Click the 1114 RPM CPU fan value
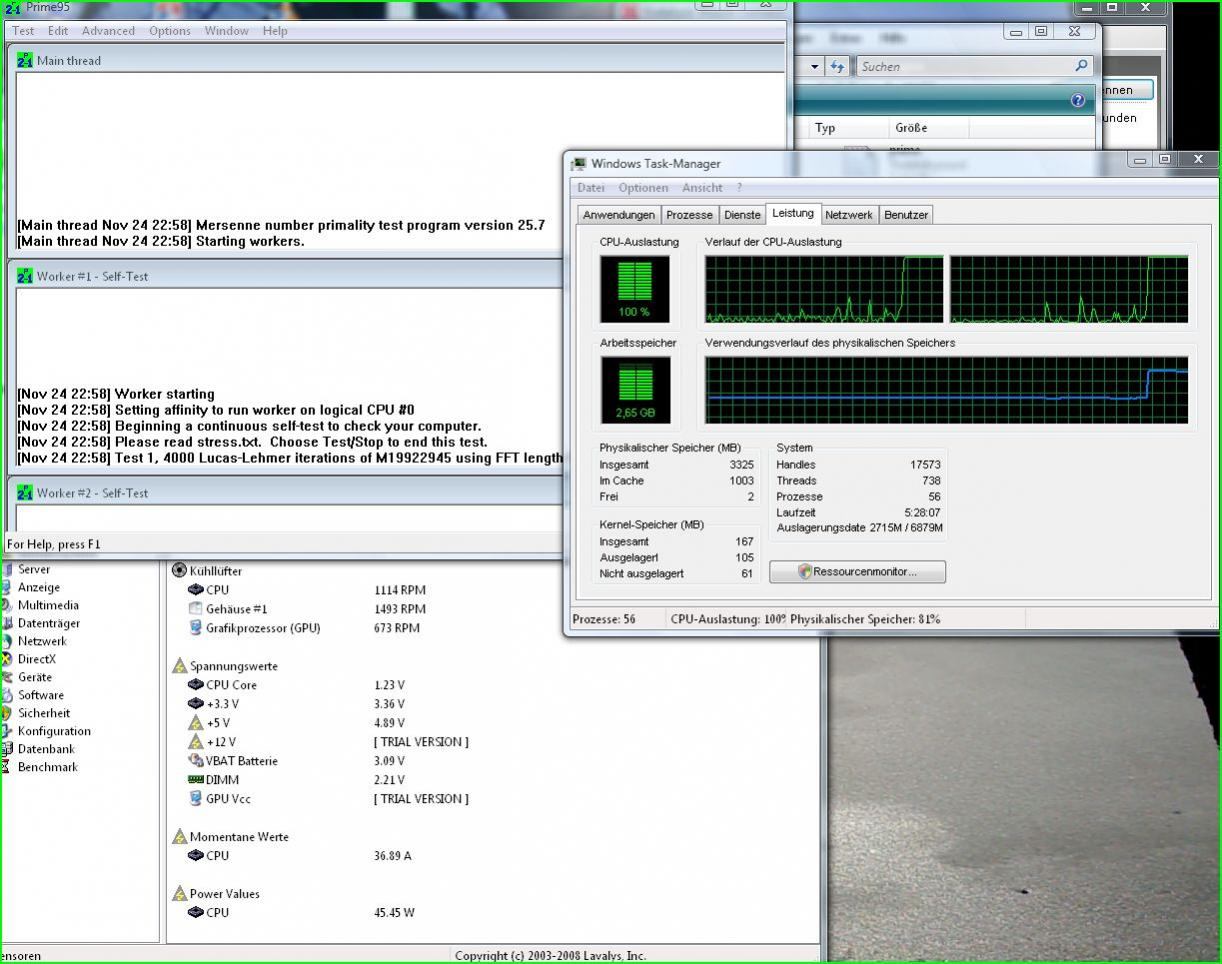Viewport: 1222px width, 964px height. pos(400,590)
